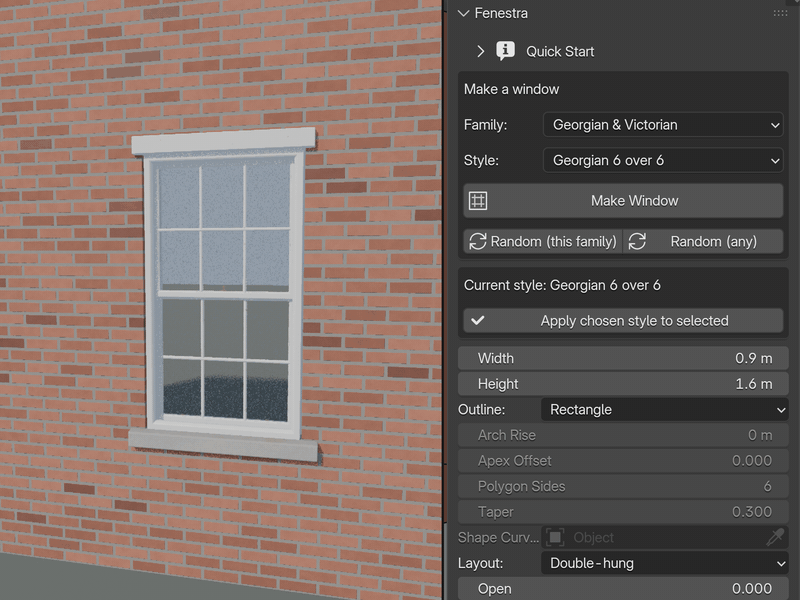Generate a random window of any style

point(703,241)
